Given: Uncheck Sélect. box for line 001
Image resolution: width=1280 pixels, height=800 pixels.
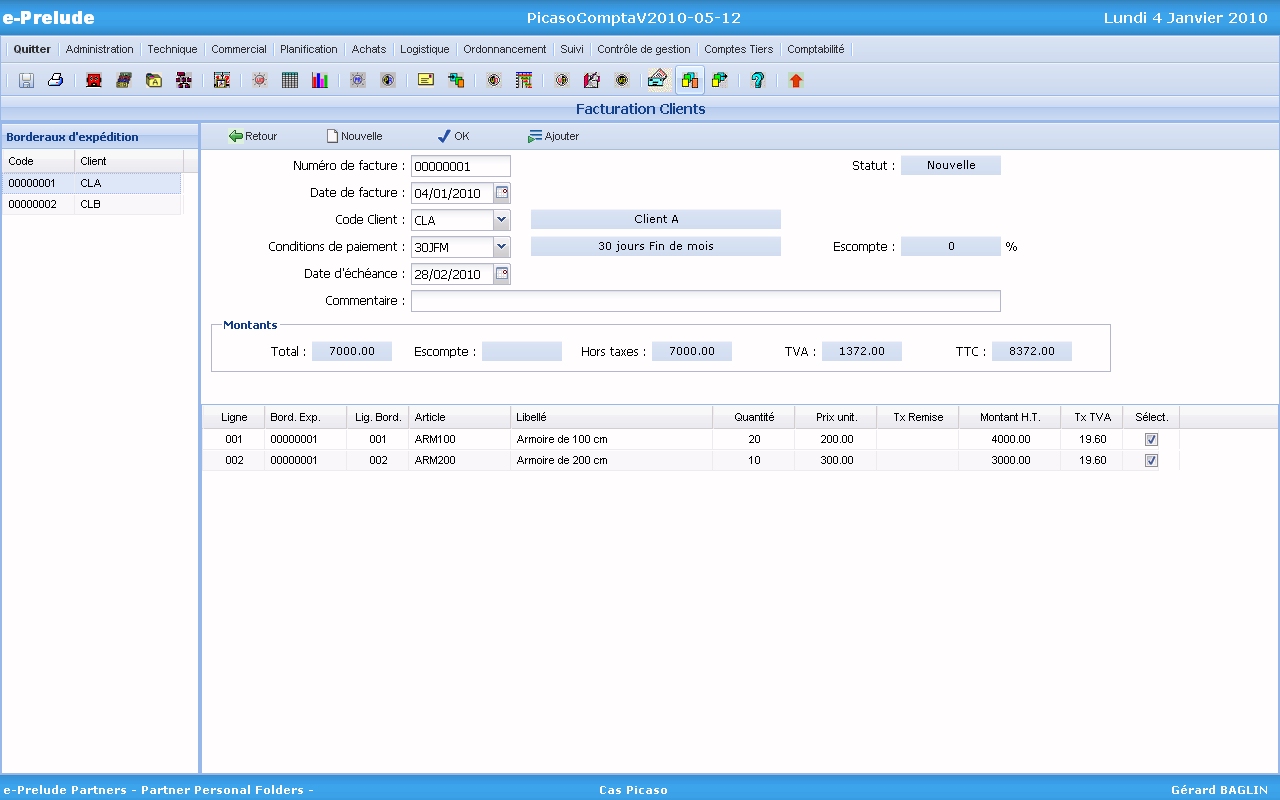Looking at the screenshot, I should [x=1151, y=439].
